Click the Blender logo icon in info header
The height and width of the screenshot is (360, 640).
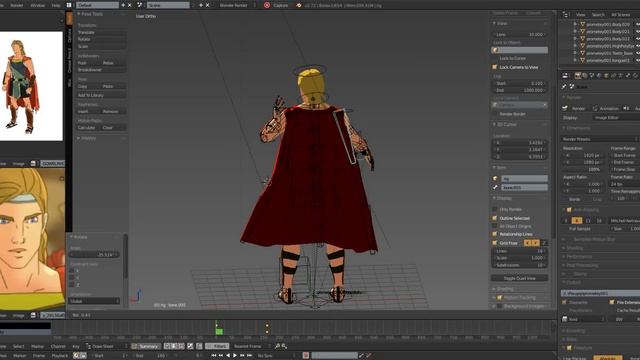299,5
